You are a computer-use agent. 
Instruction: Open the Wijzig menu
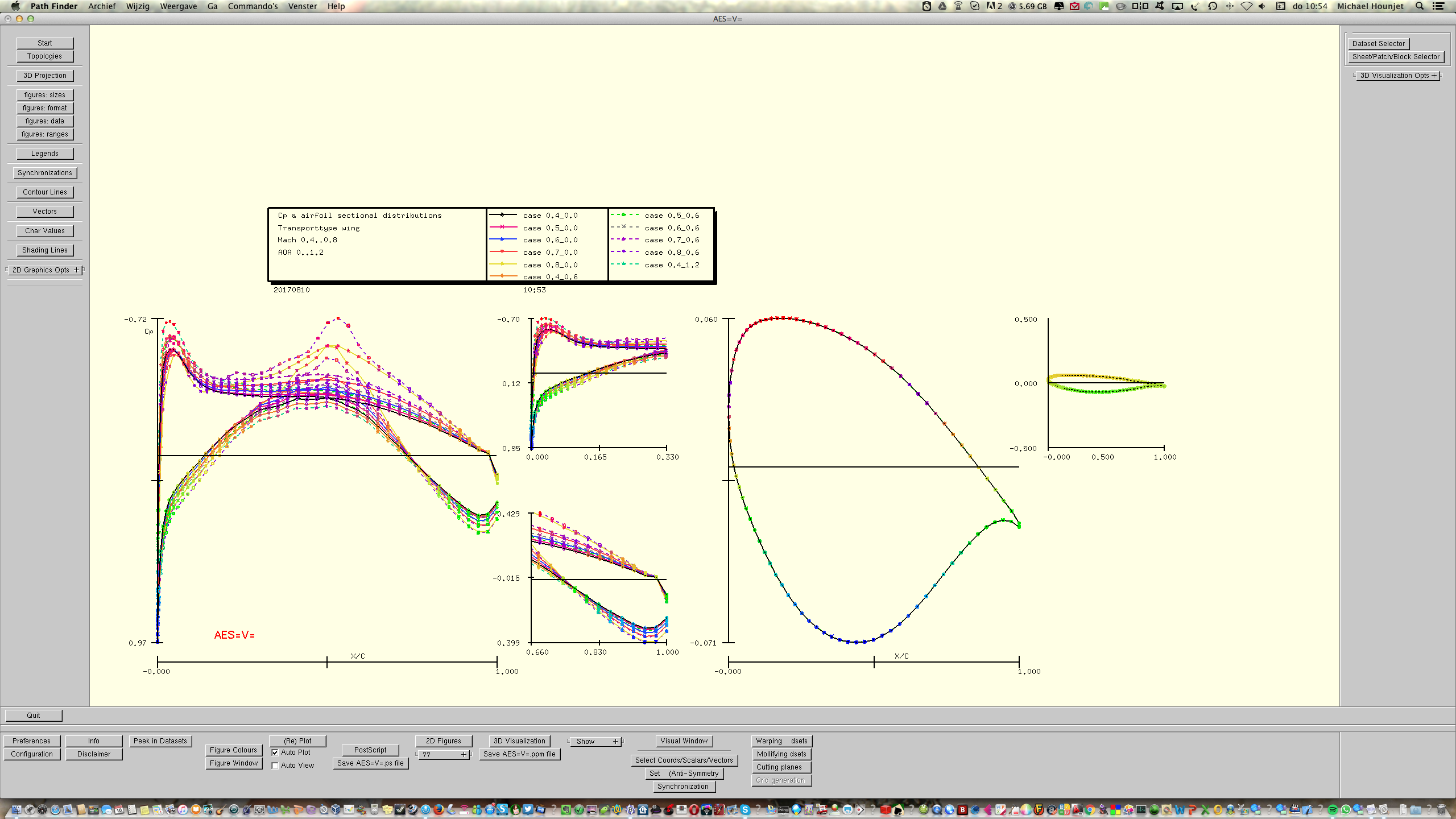[x=138, y=6]
